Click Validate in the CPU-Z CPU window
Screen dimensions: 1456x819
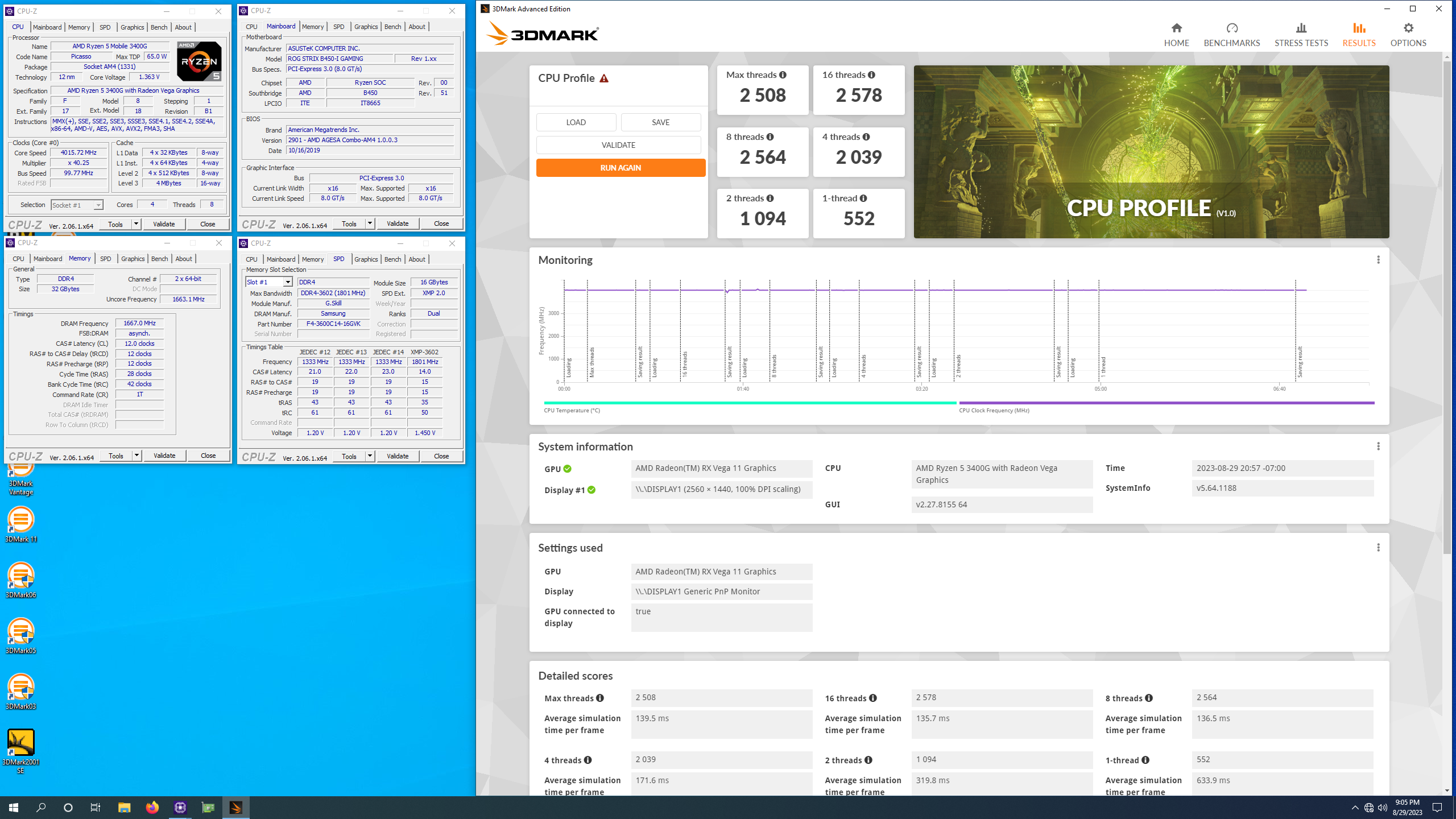click(x=164, y=224)
